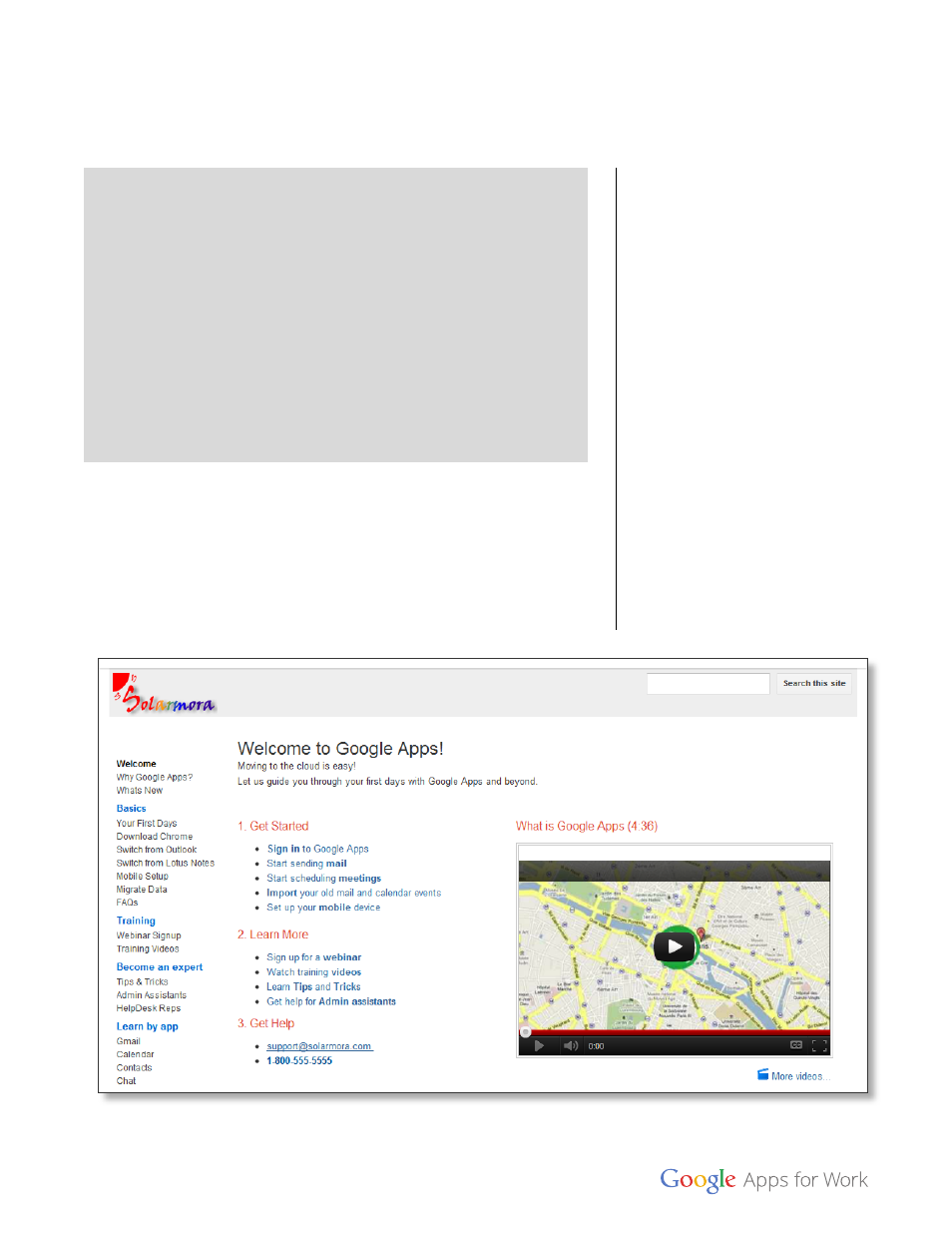Click the Solarmora logo
Viewport: 952px width, 1233px height.
click(x=164, y=694)
